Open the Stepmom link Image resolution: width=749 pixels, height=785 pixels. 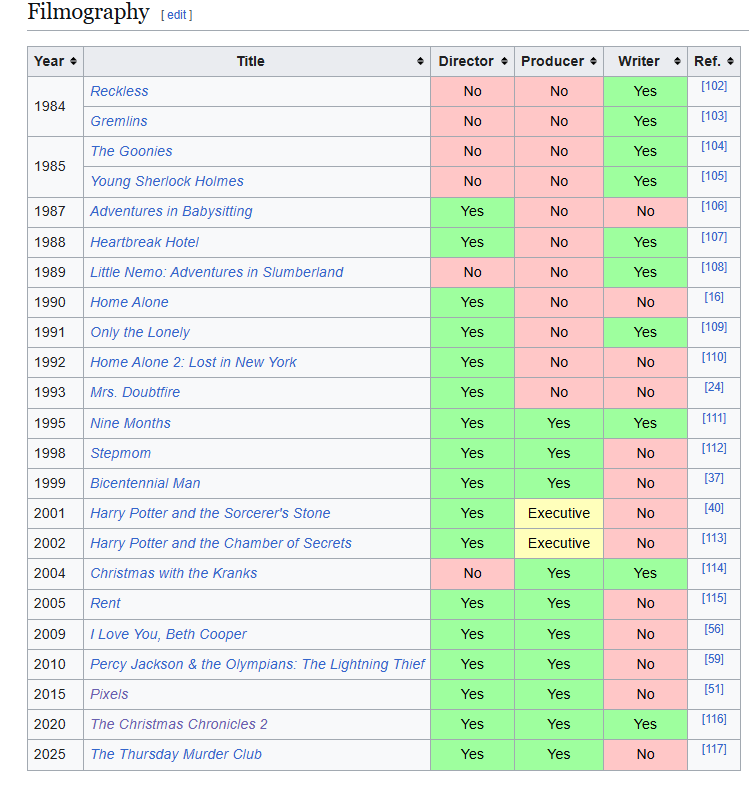point(120,453)
